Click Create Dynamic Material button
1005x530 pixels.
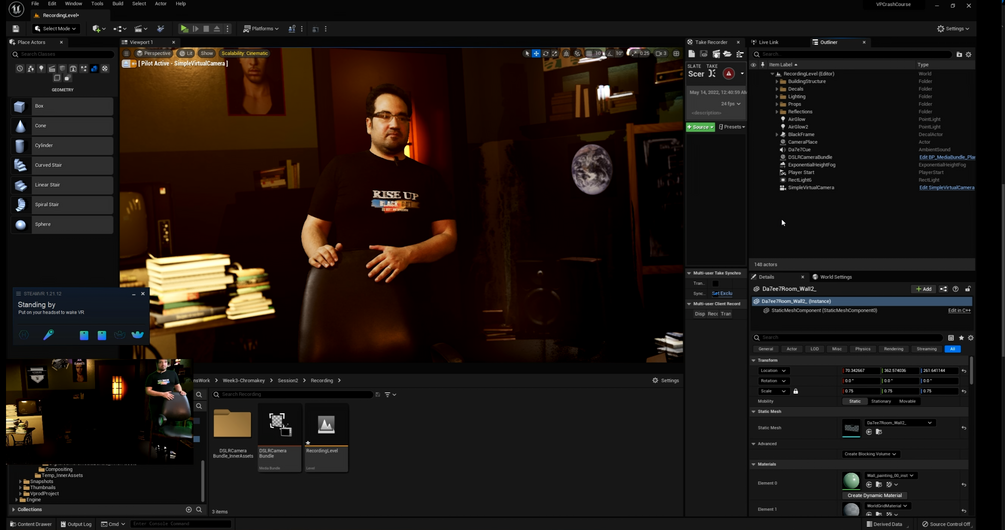874,495
